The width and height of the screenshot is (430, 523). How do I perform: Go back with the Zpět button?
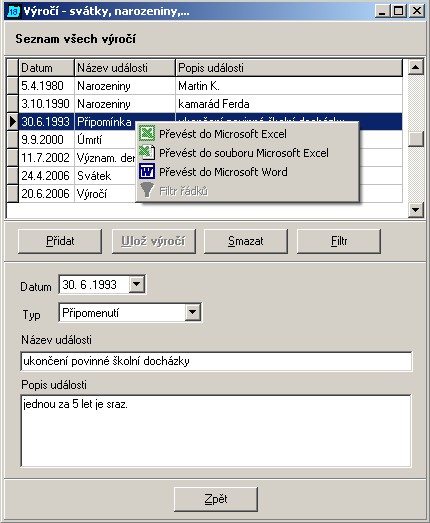pos(216,499)
